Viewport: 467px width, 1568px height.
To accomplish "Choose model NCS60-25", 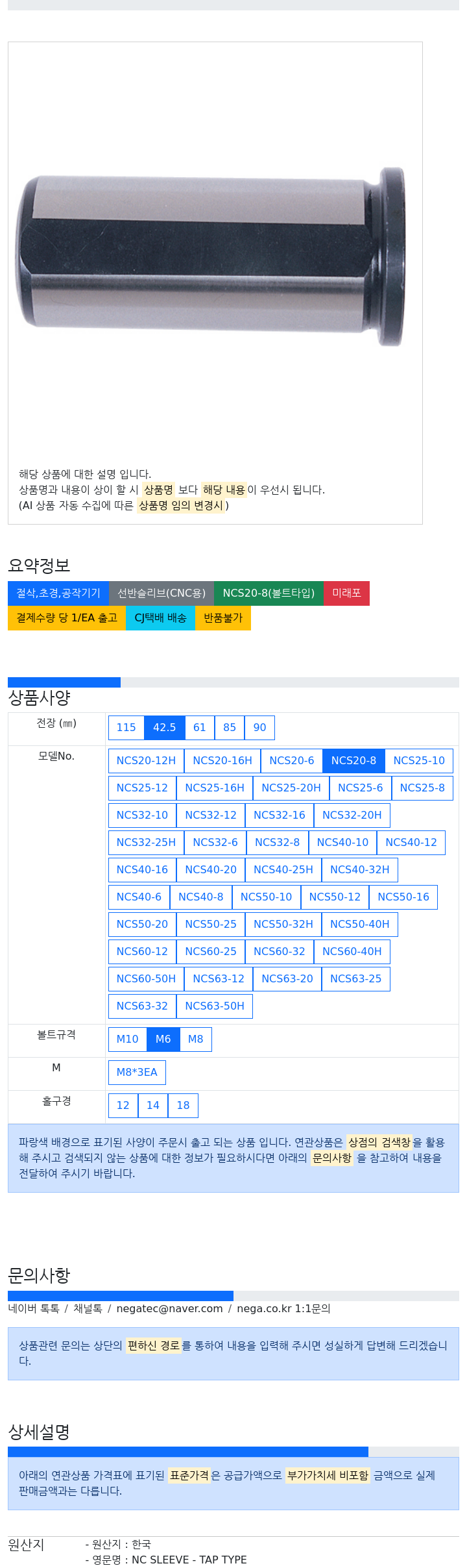I will pyautogui.click(x=211, y=952).
